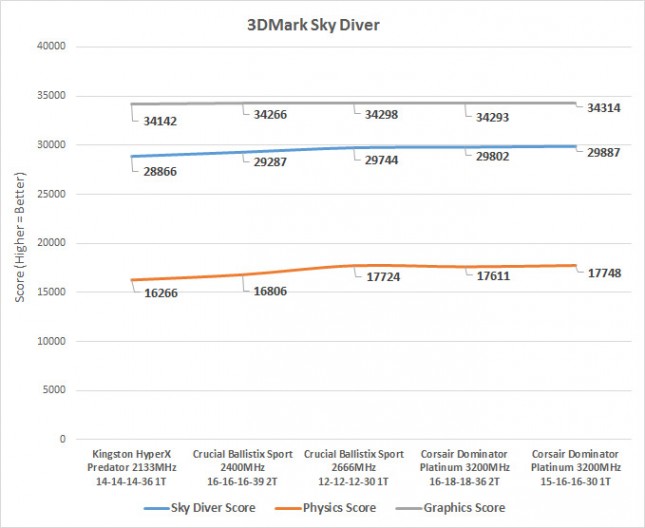Click the Physics Score legend entry

pyautogui.click(x=325, y=508)
